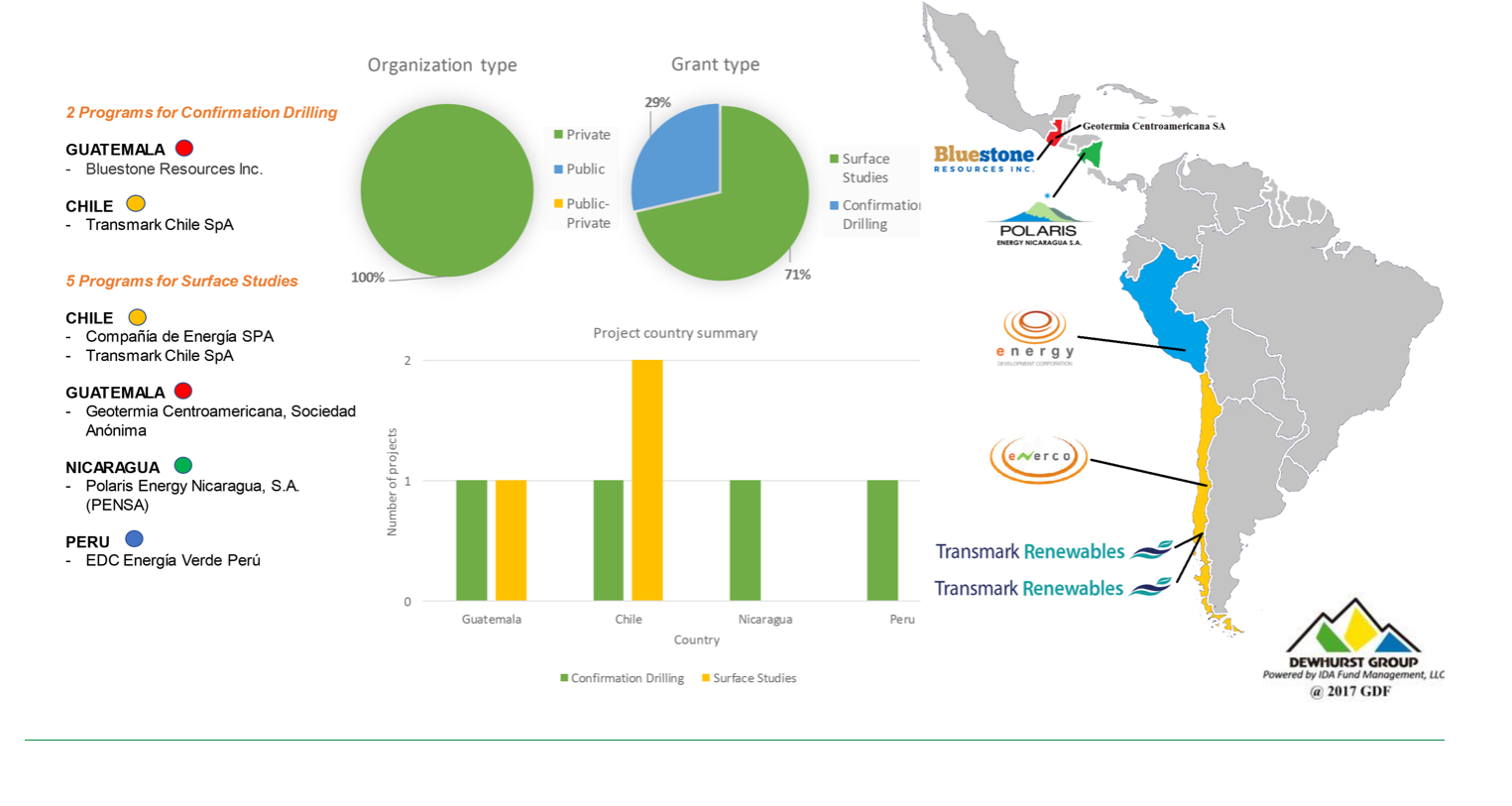Click the green dot beside NICARAGUA
This screenshot has height=806, width=1512.
tap(183, 465)
